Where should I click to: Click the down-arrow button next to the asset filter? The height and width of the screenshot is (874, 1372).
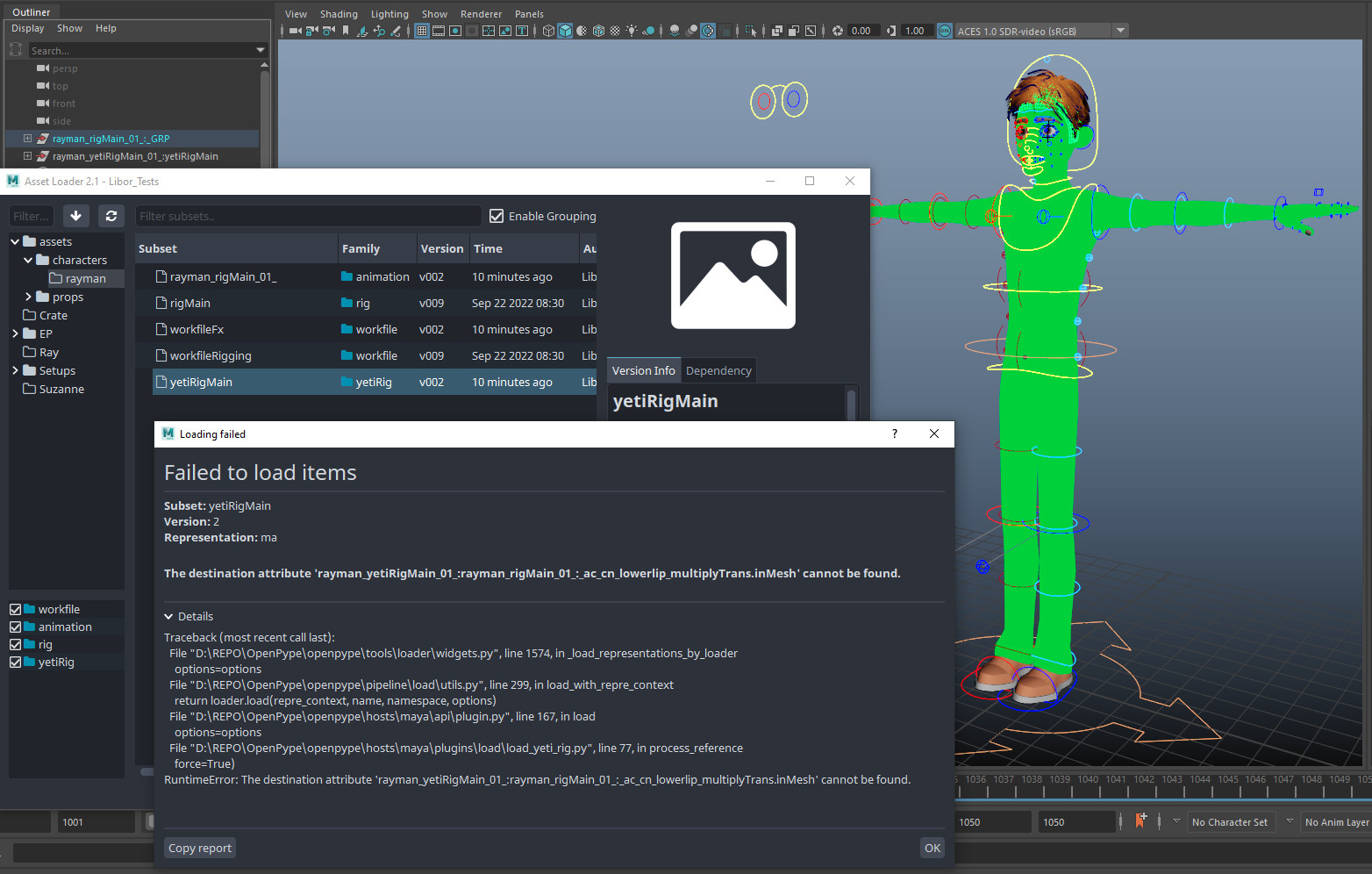[76, 216]
